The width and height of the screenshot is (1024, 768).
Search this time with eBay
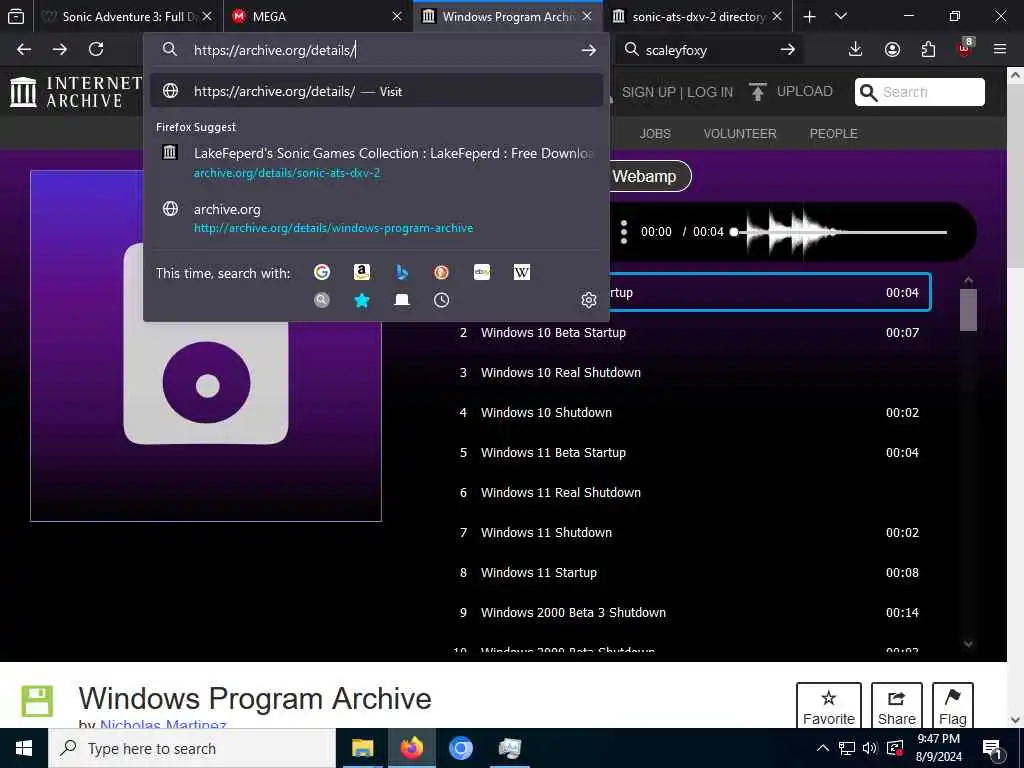482,272
